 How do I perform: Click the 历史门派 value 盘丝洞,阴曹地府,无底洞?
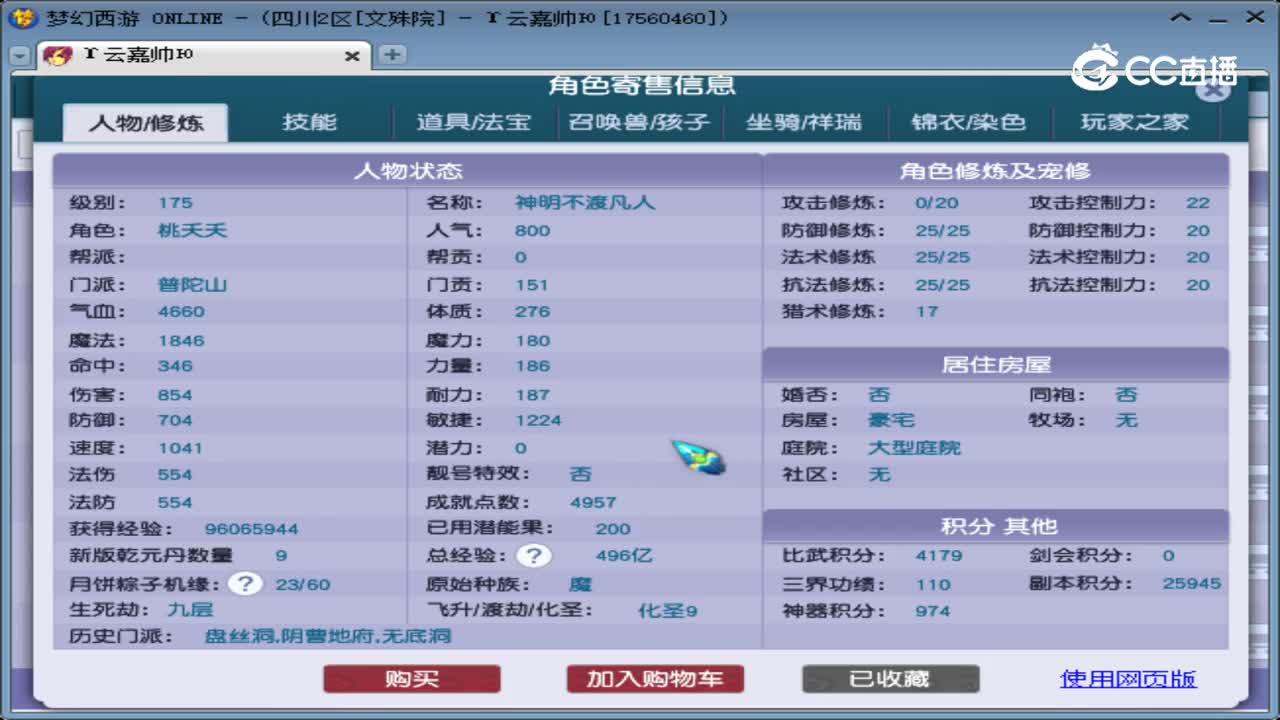click(x=328, y=636)
